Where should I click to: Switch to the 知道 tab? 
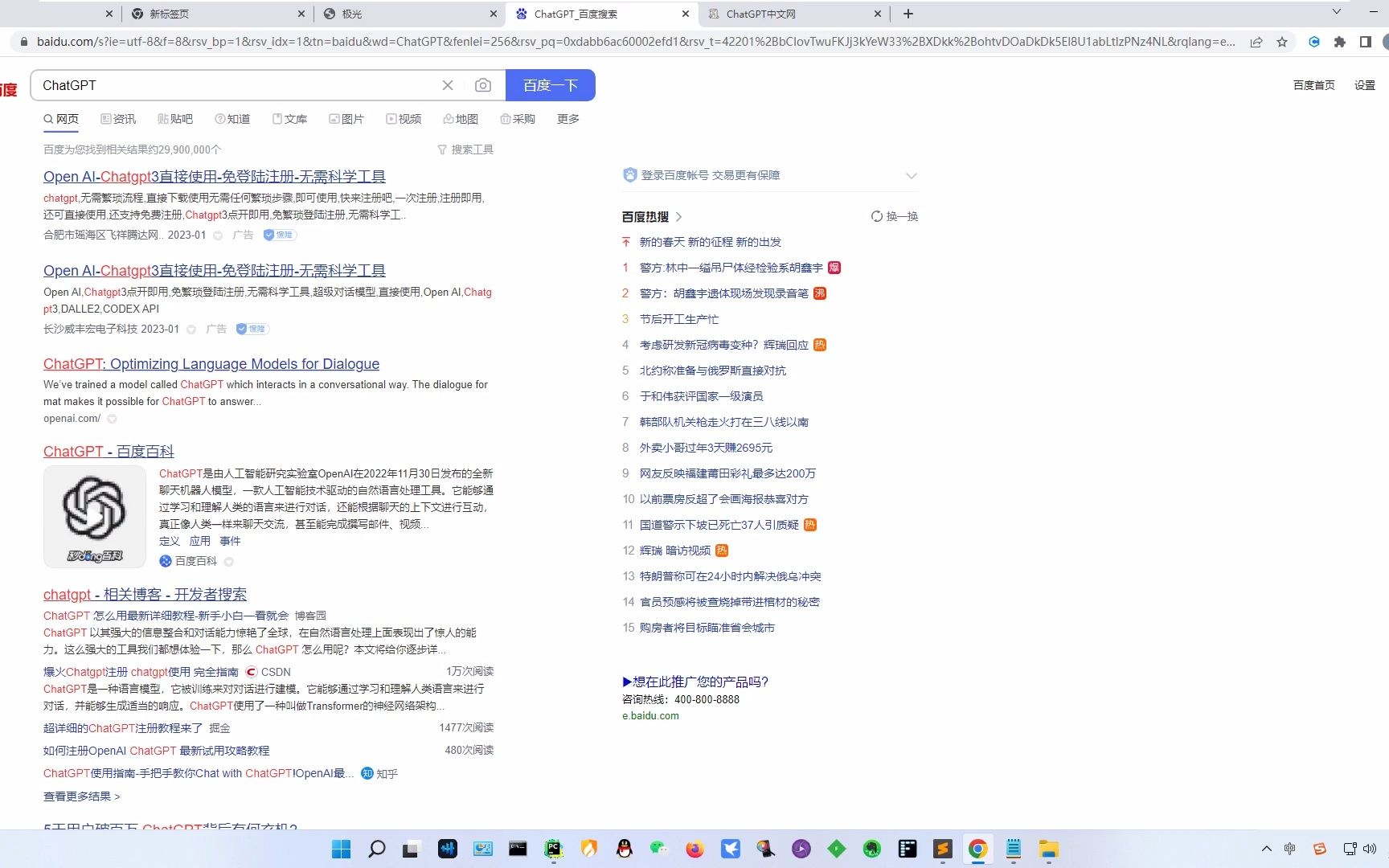pos(232,119)
